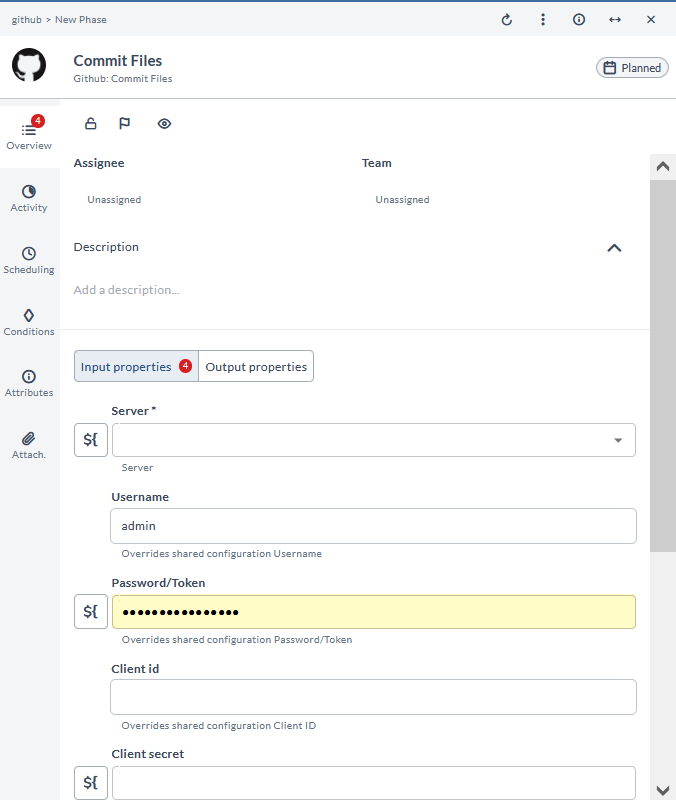
Task: Select the Output properties tab
Action: (x=256, y=366)
